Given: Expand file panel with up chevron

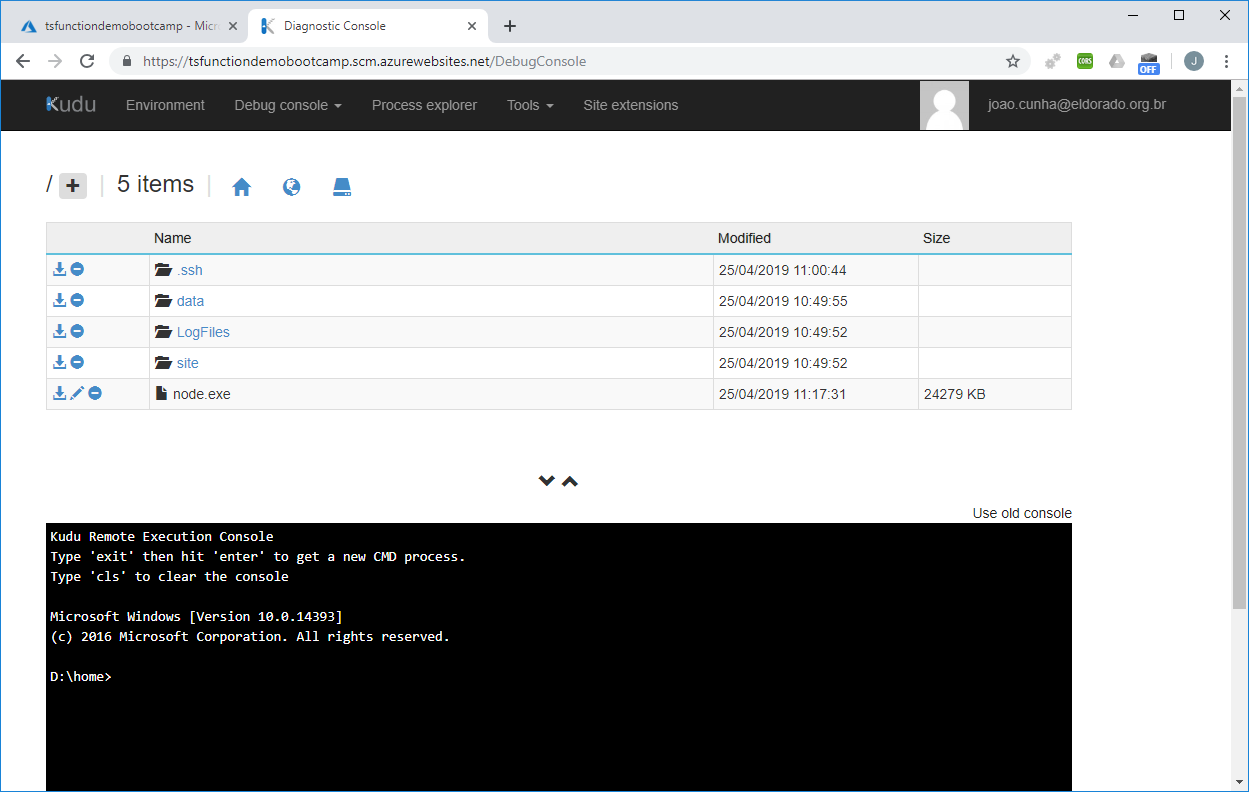Looking at the screenshot, I should 570,481.
